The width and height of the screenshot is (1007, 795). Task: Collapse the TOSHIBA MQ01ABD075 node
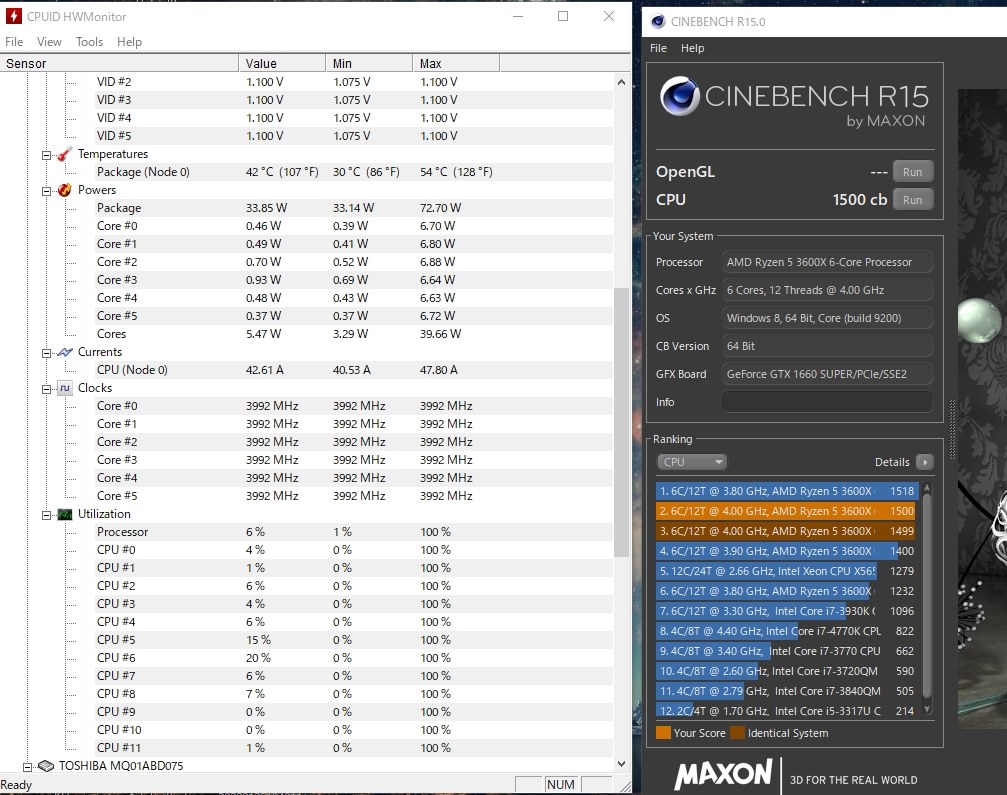point(27,766)
